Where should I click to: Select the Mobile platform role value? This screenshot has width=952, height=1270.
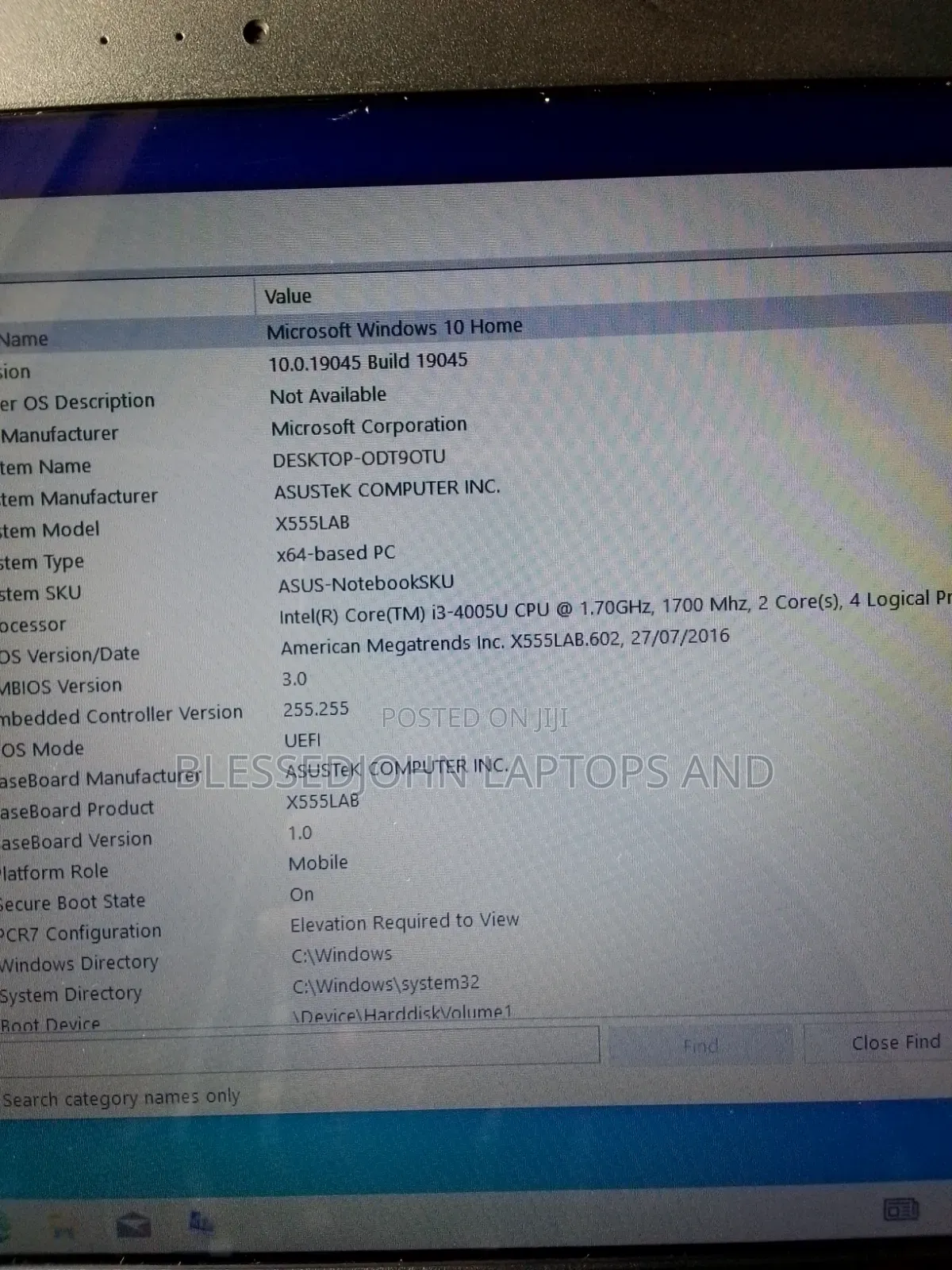318,863
